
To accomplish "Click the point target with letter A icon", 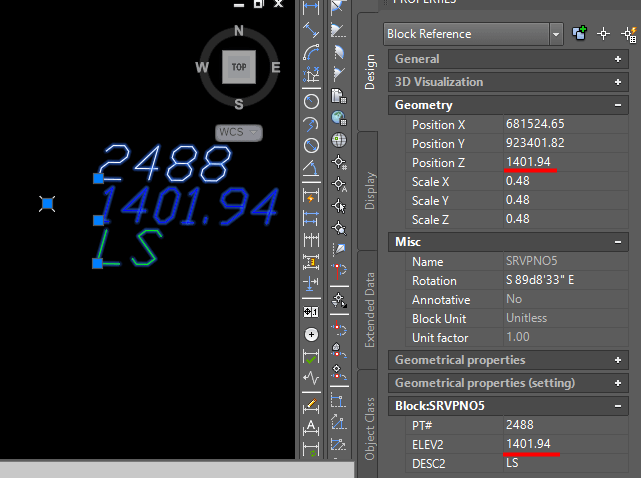I will tap(338, 184).
